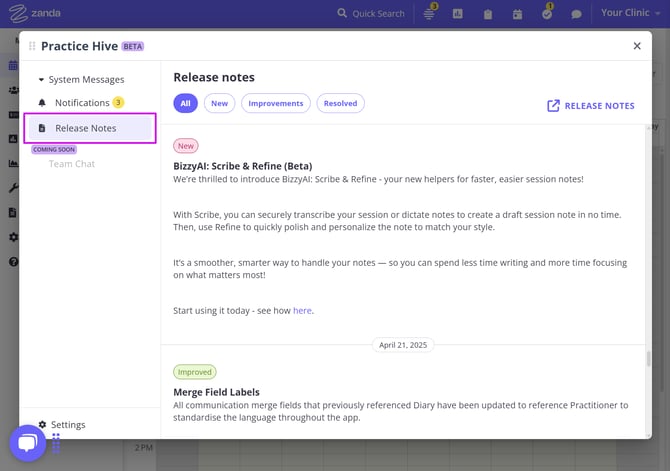The height and width of the screenshot is (471, 670).
Task: Filter release notes by New
Action: pos(219,103)
